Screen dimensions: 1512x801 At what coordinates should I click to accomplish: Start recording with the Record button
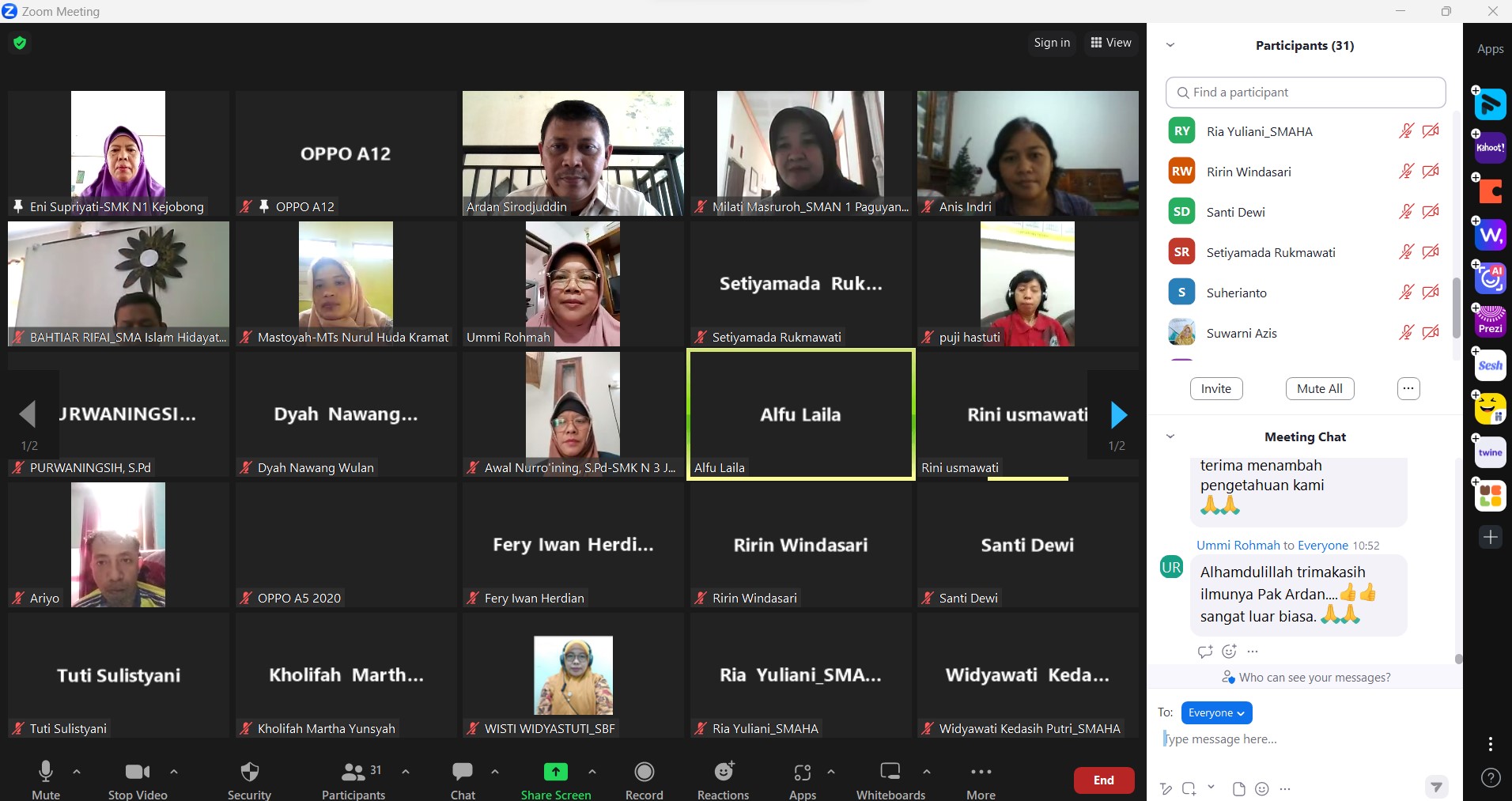click(644, 779)
